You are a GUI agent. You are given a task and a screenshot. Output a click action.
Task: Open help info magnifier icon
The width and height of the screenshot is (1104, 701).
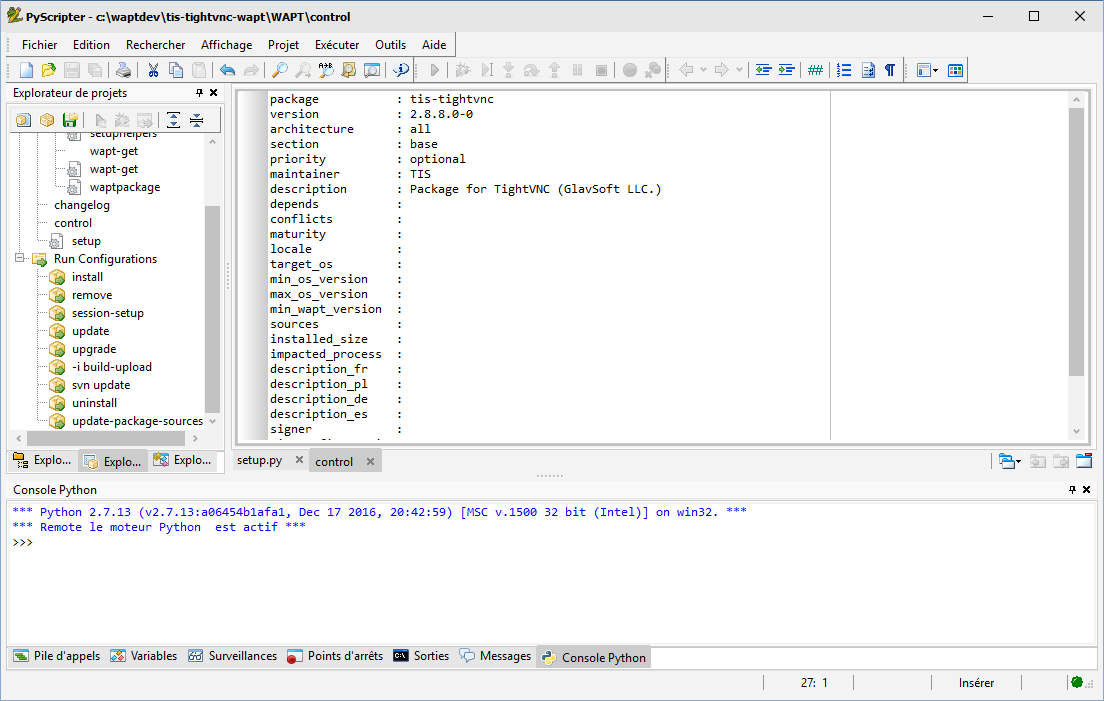[401, 70]
